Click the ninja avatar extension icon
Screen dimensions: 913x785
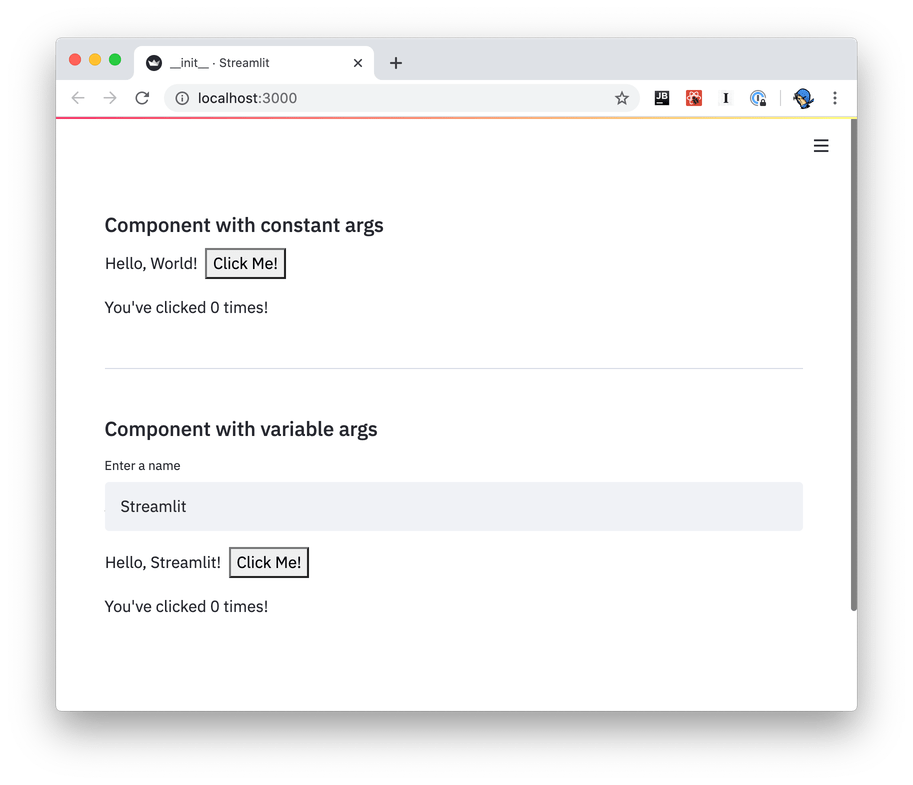point(802,98)
